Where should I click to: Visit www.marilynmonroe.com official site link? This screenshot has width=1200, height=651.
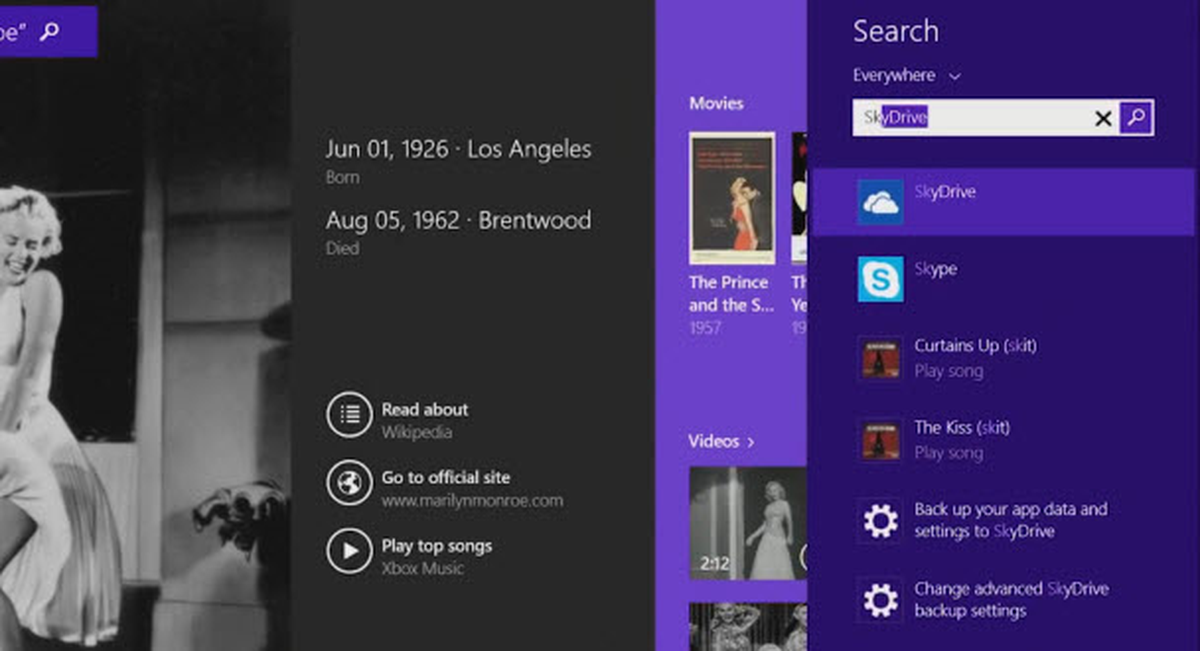[472, 501]
